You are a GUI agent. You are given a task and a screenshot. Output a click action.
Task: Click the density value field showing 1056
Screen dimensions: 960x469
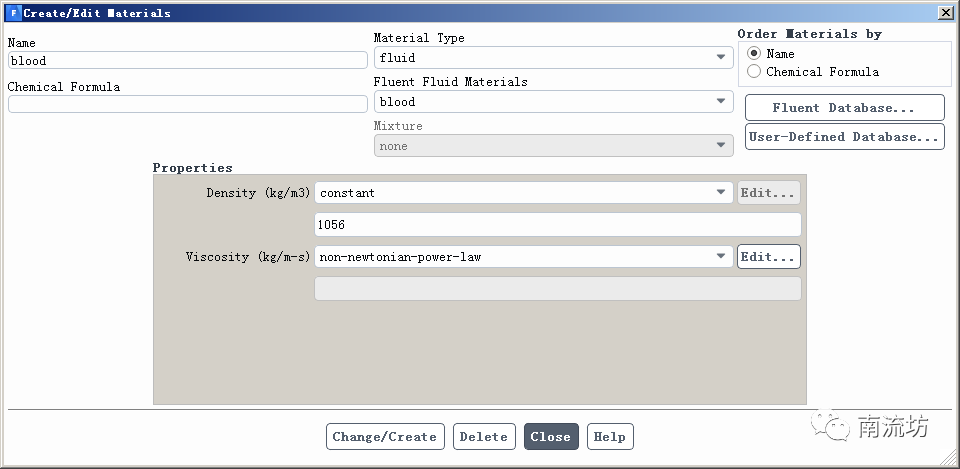point(557,225)
